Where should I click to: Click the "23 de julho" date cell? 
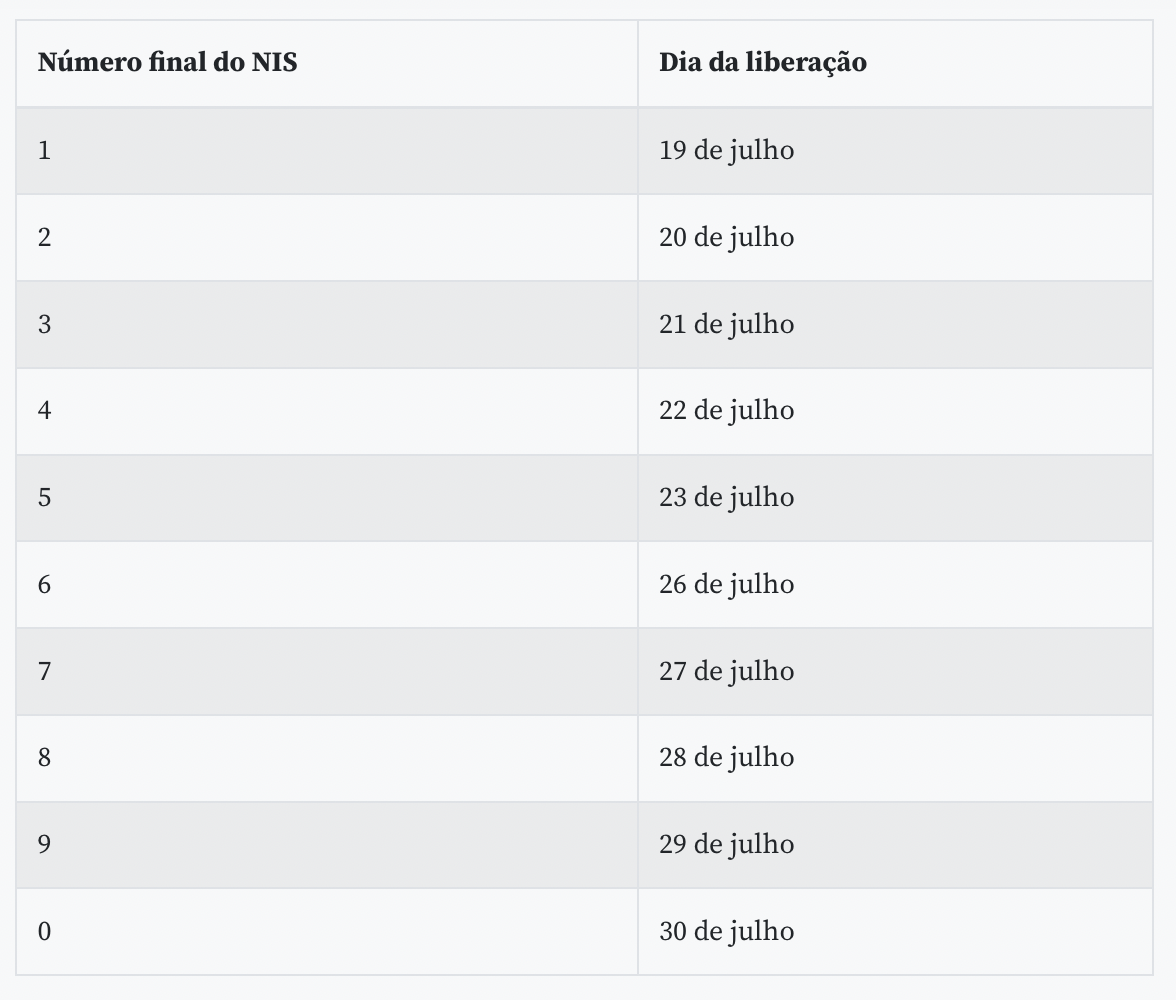[x=727, y=498]
